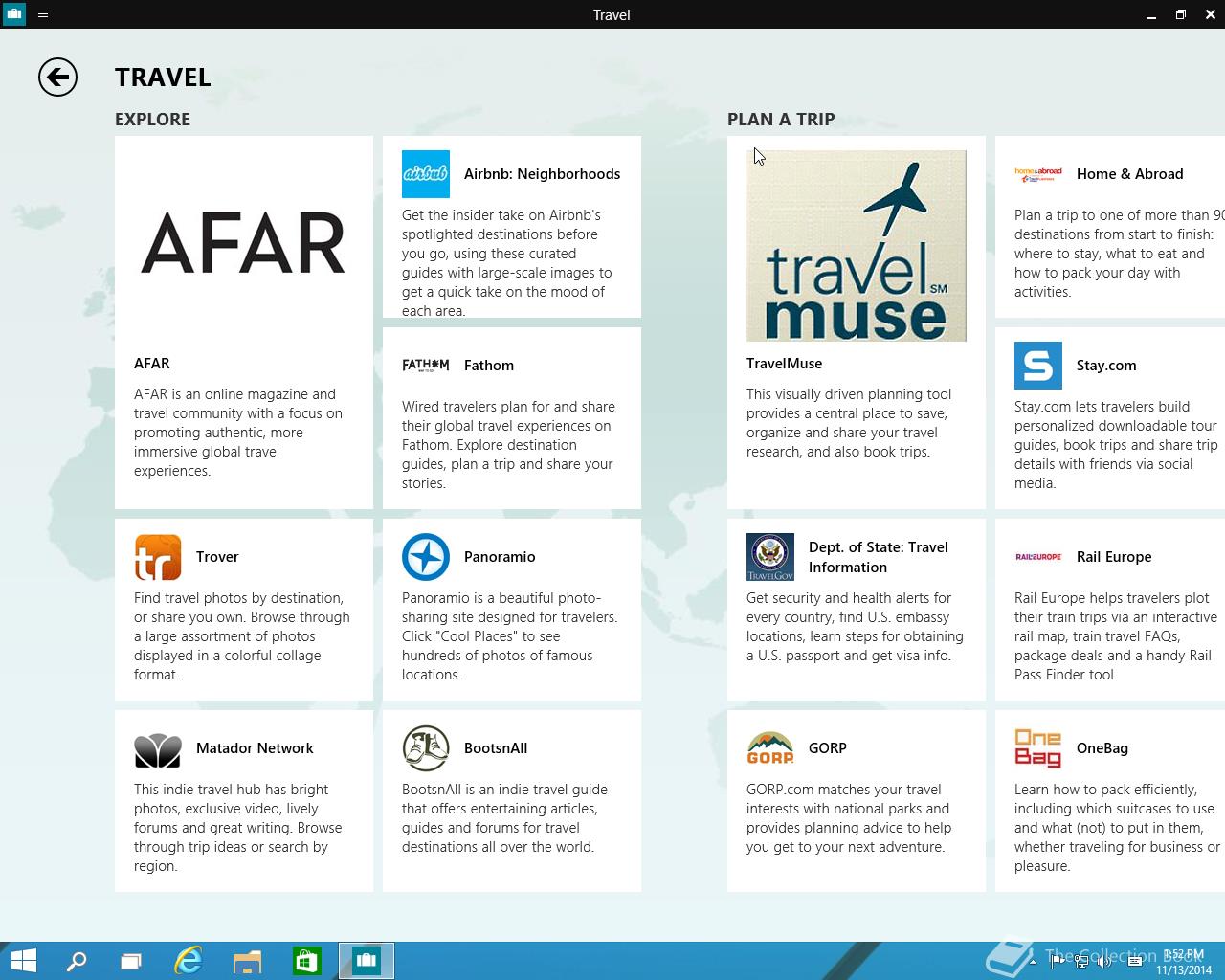Click the EXPLORE section heading
This screenshot has width=1225, height=980.
click(152, 120)
